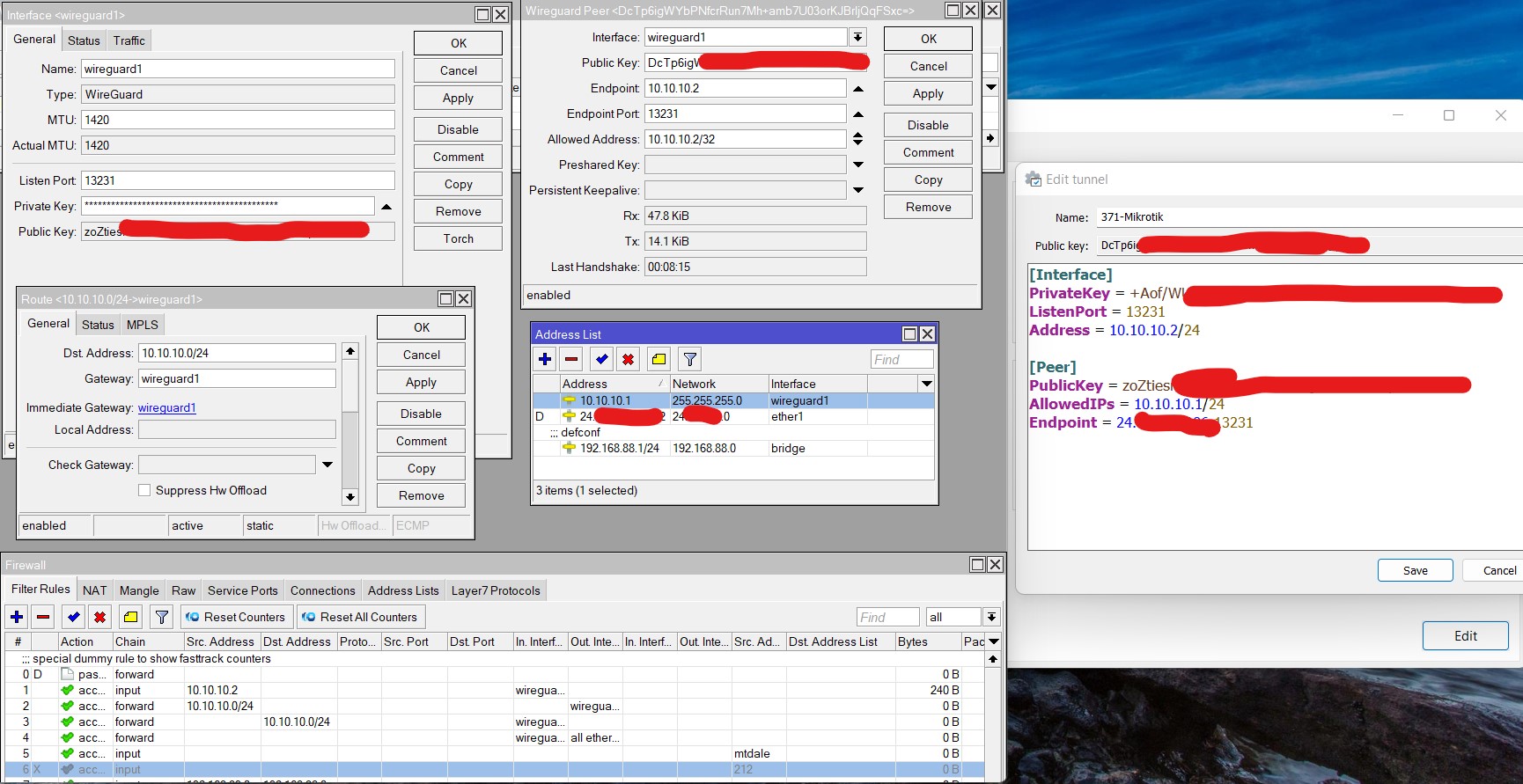Image resolution: width=1523 pixels, height=784 pixels.
Task: Enable firewall rule with the blue checkmark icon
Action: click(74, 617)
